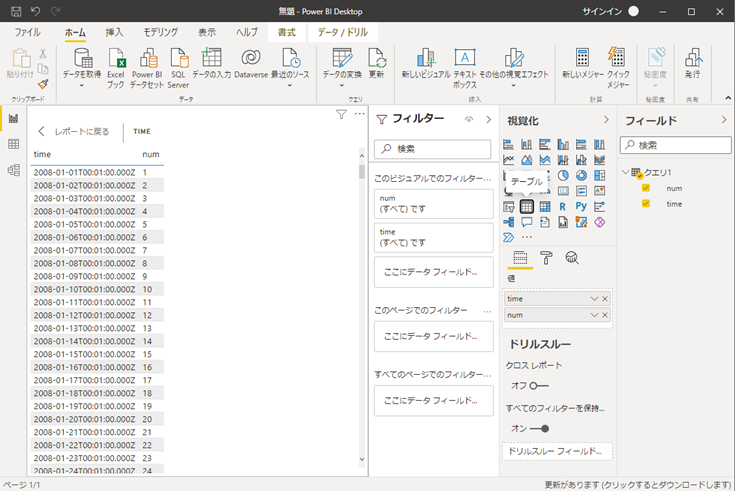Uncheck the time field checkbox
This screenshot has width=735, height=491.
[x=646, y=203]
